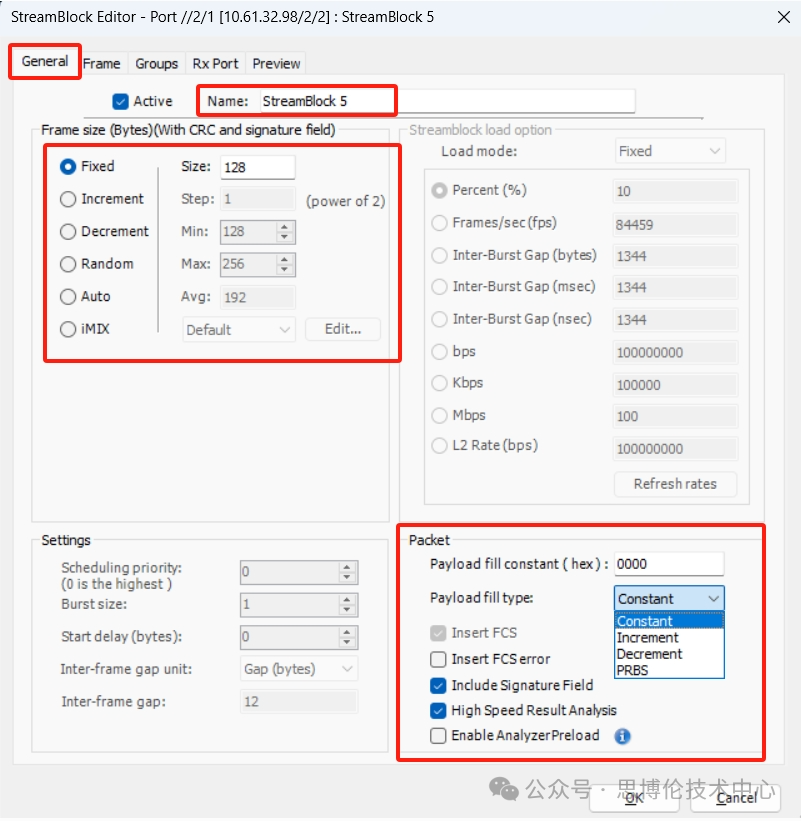The width and height of the screenshot is (801, 821).
Task: Switch to the Frame tab
Action: [102, 63]
